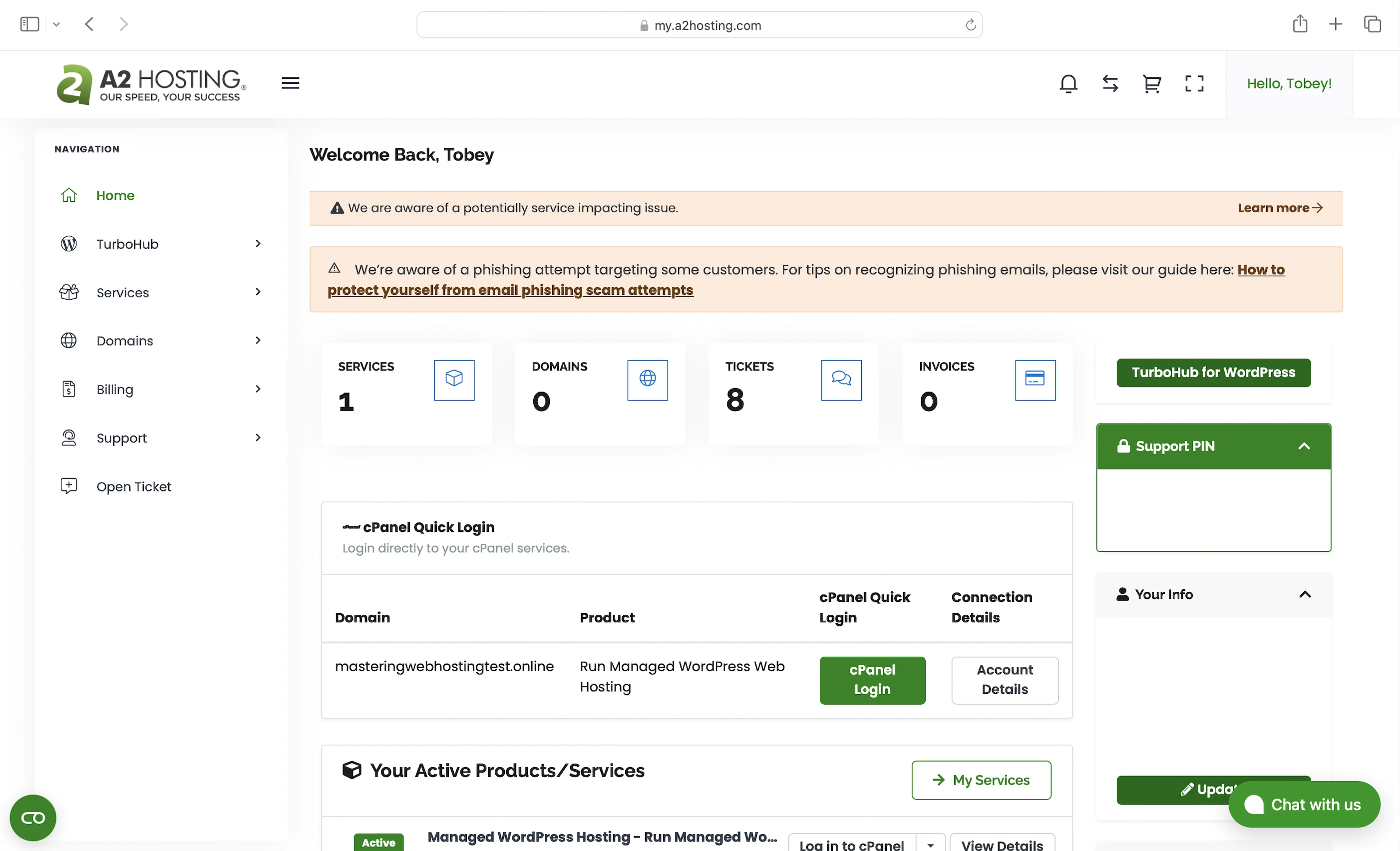Click the My Services button
Screen dimensions: 1400x851
point(981,780)
